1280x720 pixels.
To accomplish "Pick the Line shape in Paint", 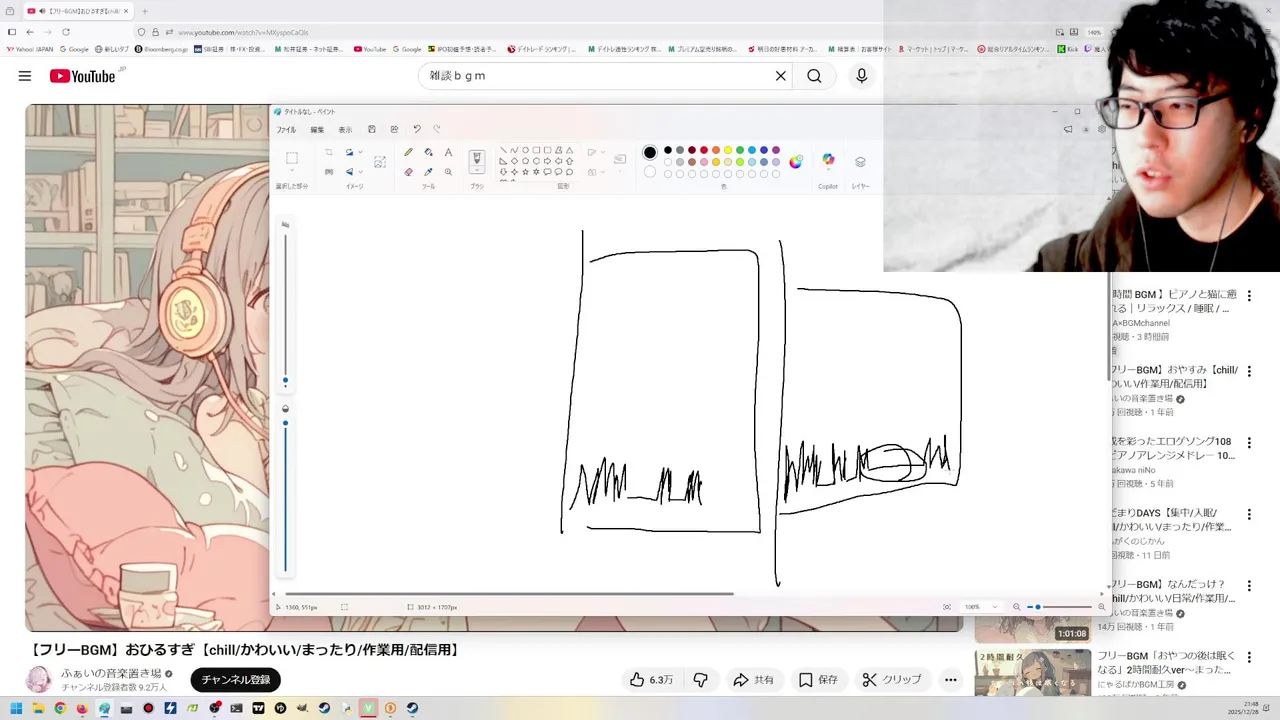I will [x=503, y=149].
